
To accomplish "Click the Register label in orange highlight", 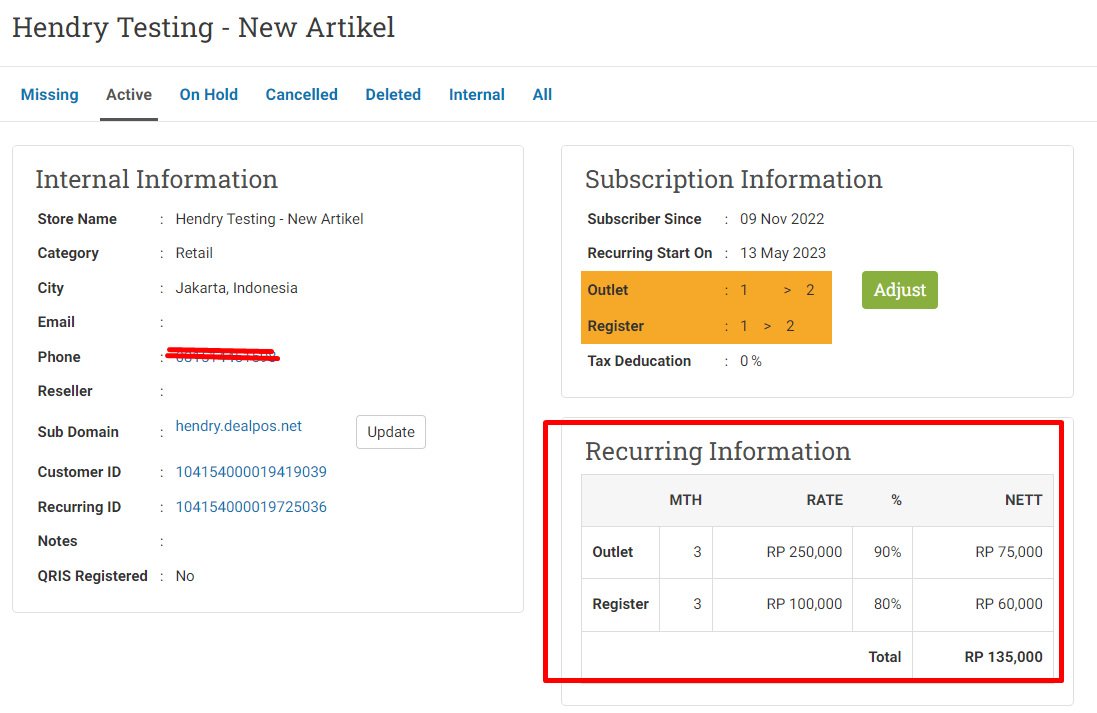I will pos(616,326).
